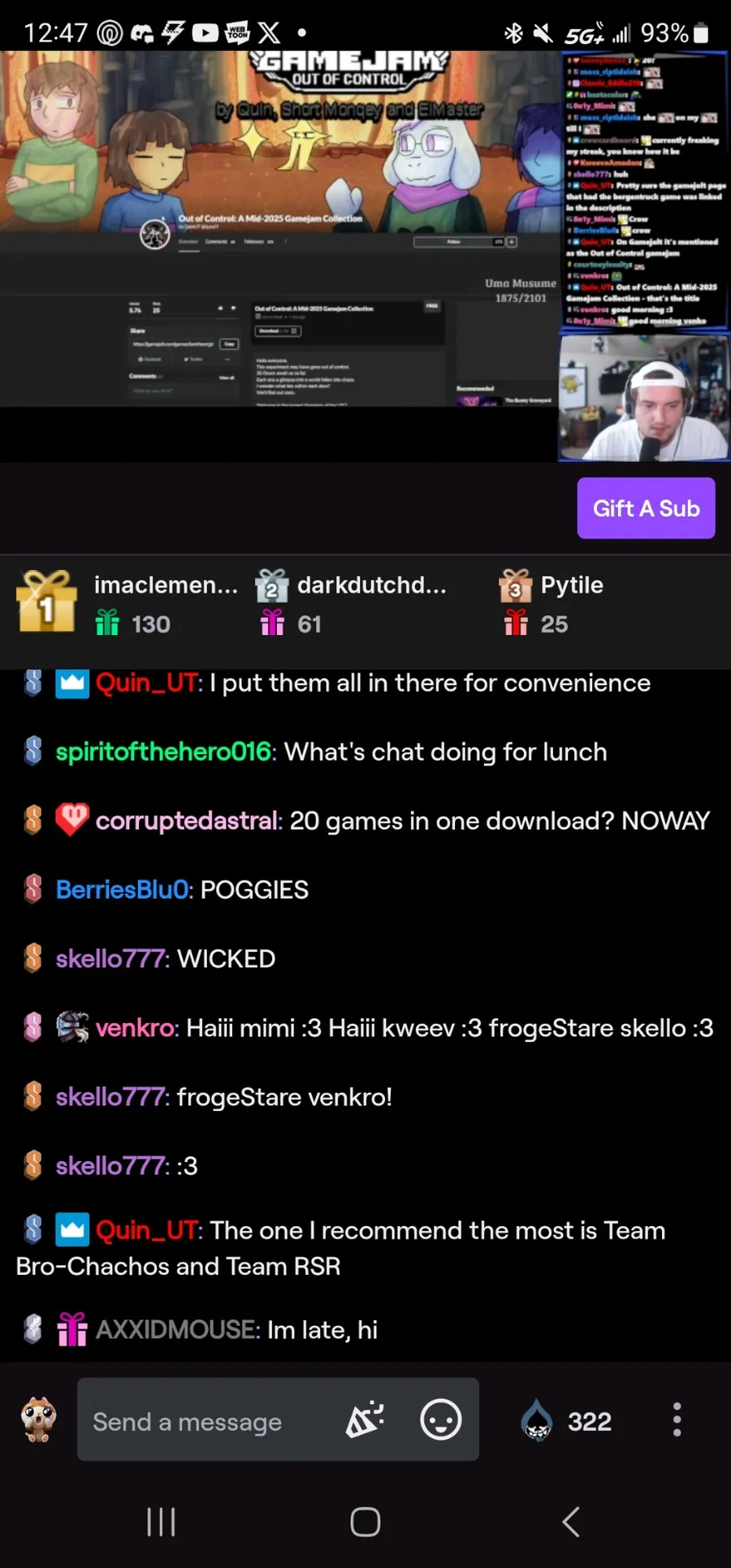Open Quin_UT username in convenience message
The height and width of the screenshot is (1568, 731).
coord(146,684)
